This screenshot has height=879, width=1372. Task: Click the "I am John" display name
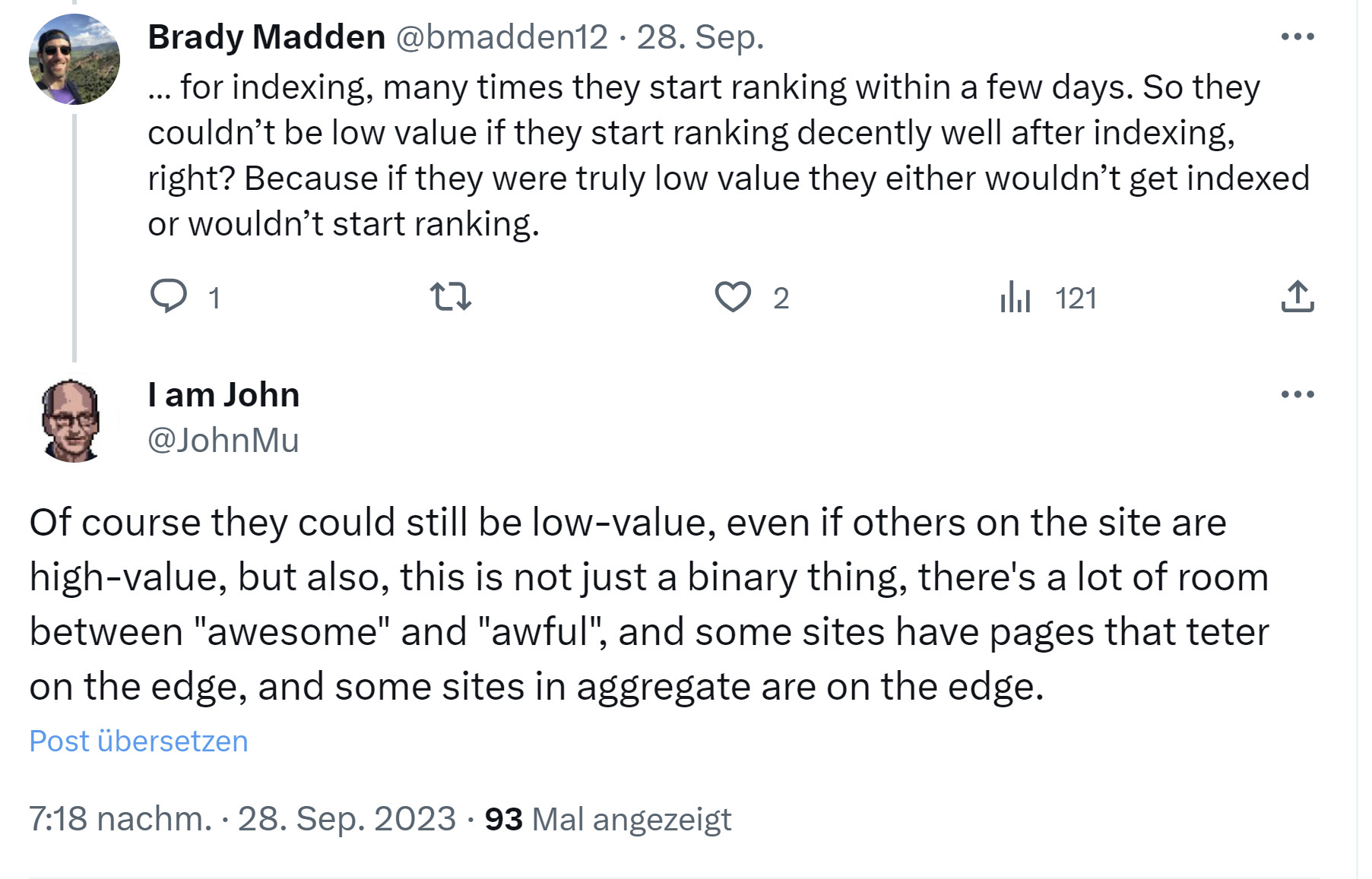223,395
